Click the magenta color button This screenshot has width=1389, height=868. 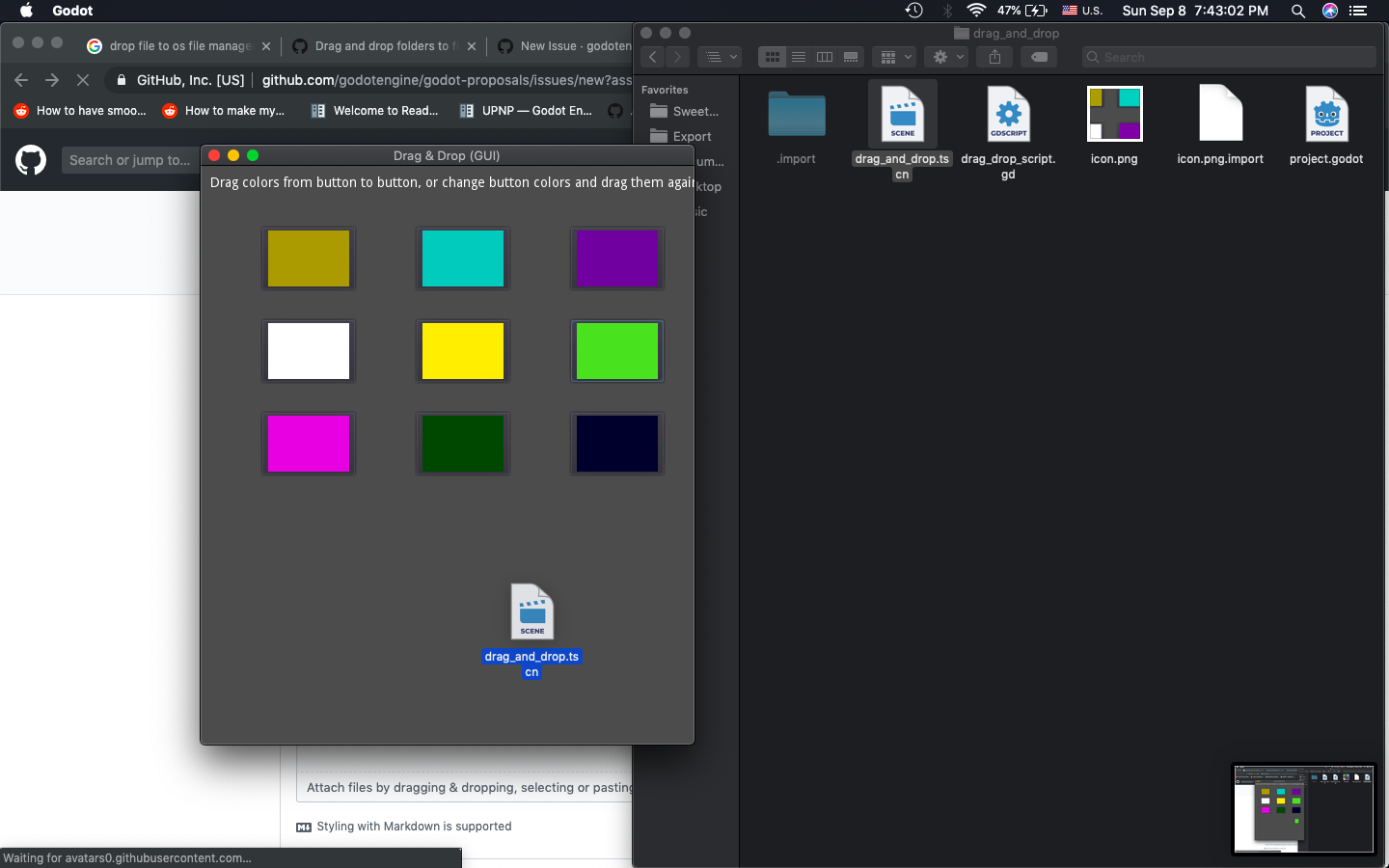click(308, 444)
